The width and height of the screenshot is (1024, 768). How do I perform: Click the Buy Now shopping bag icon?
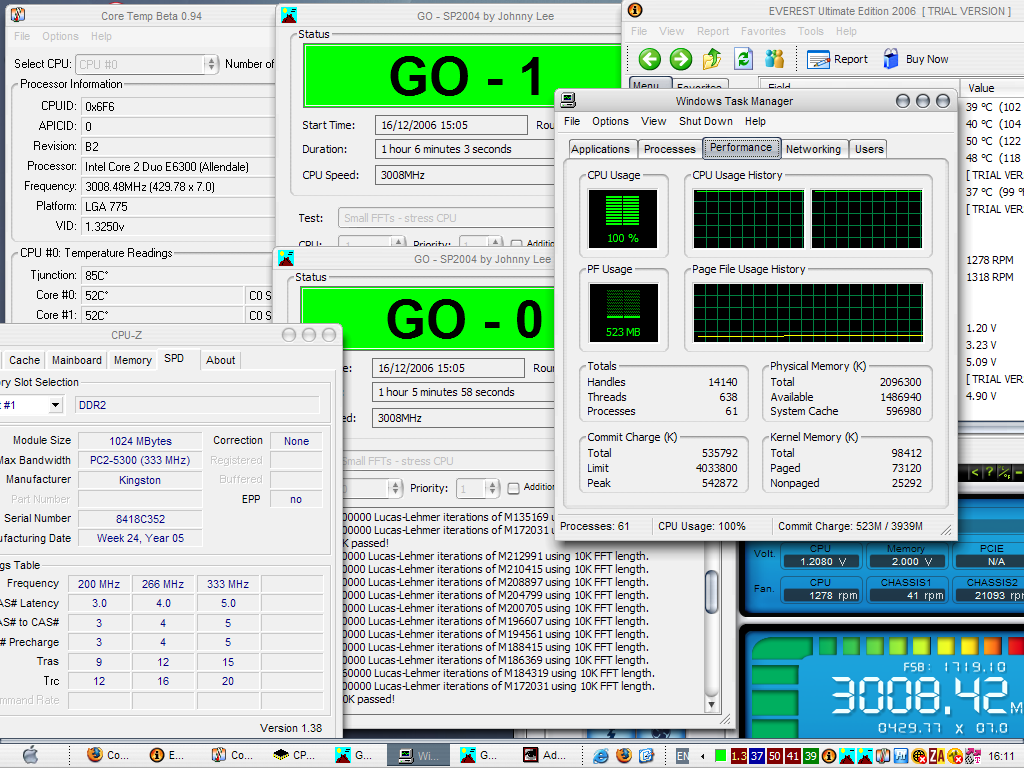(891, 59)
